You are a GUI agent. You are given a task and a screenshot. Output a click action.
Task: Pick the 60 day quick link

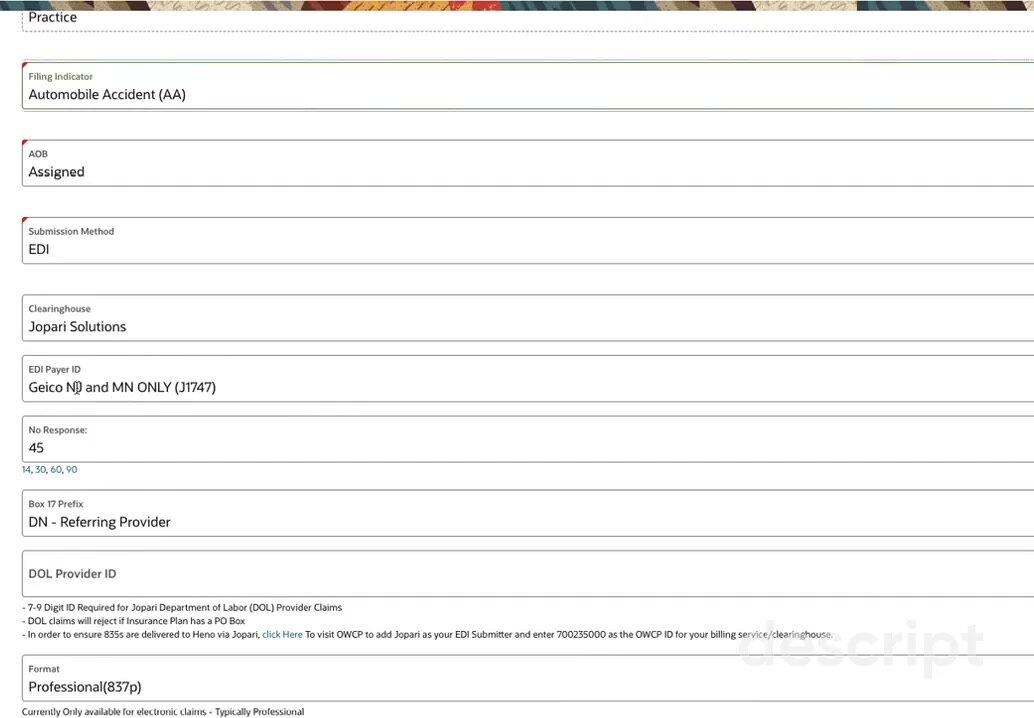point(56,470)
